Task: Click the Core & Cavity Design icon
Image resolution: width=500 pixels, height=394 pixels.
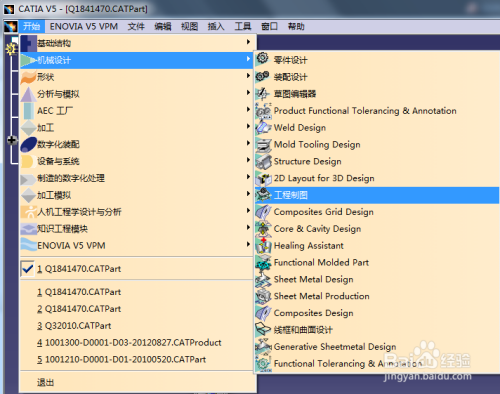Action: [x=263, y=229]
